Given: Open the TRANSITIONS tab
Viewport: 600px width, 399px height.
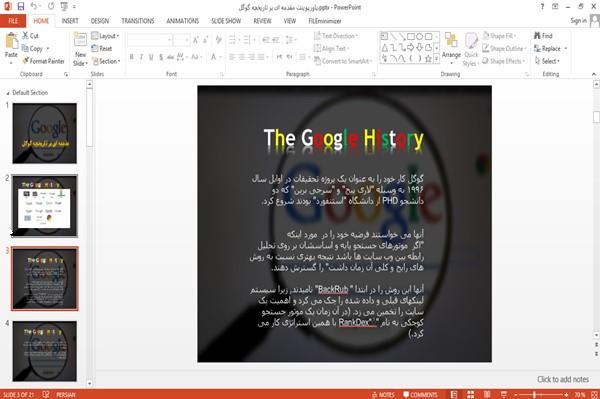Looking at the screenshot, I should click(x=138, y=21).
